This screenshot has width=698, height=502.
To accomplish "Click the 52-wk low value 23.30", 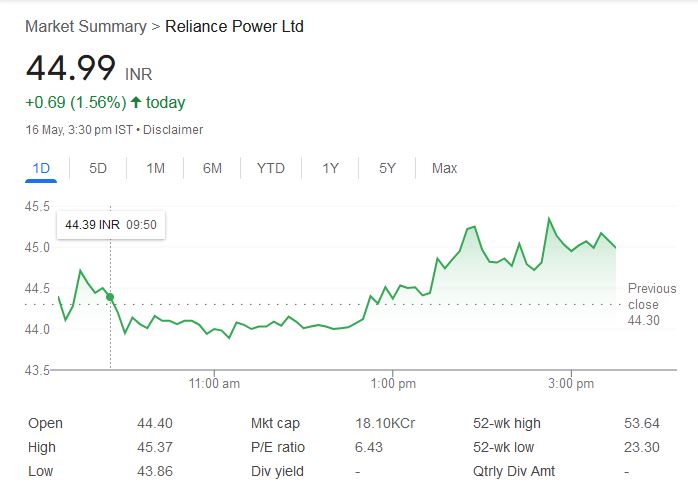I will [x=641, y=447].
